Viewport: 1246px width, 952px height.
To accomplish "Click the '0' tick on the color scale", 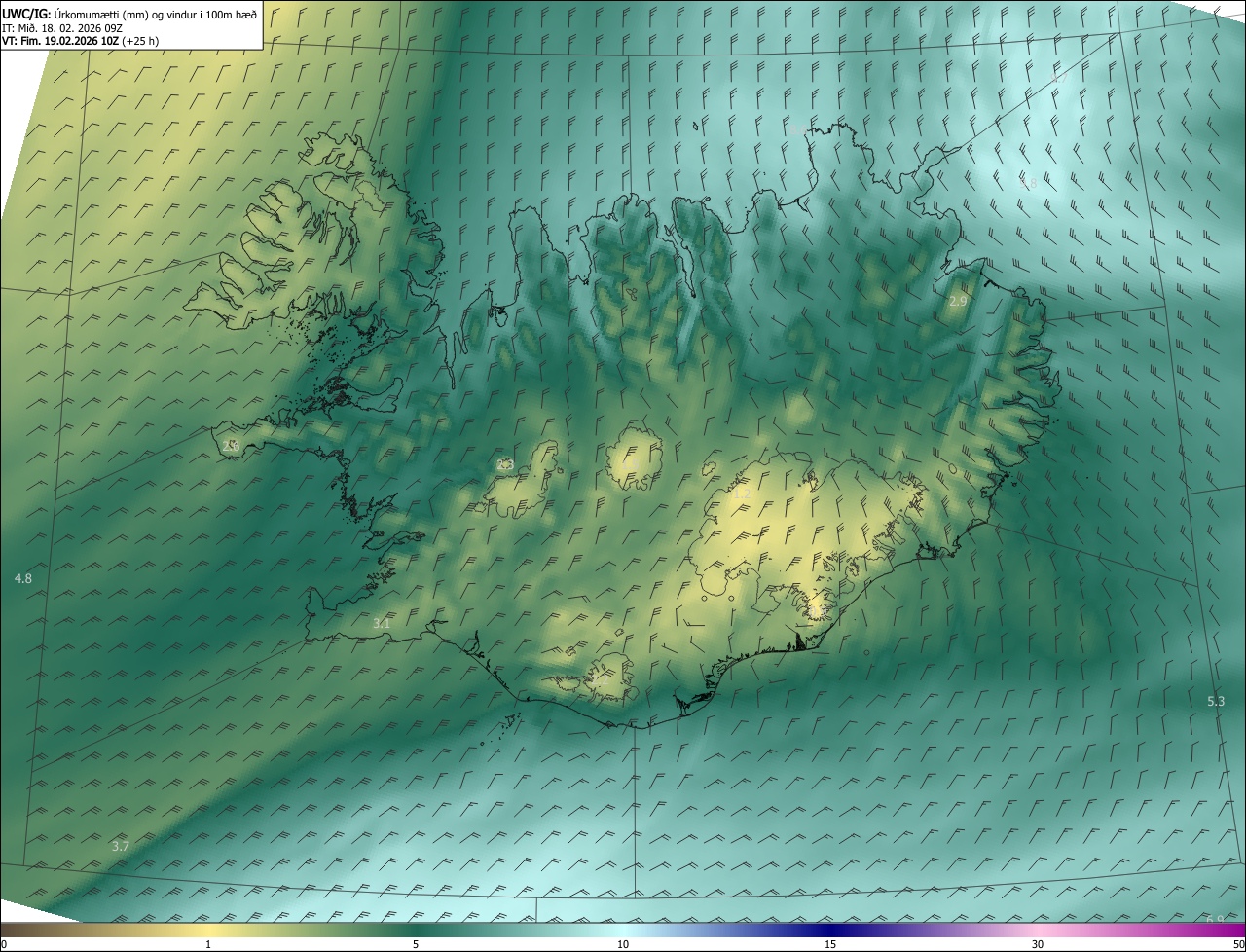I will (3, 944).
